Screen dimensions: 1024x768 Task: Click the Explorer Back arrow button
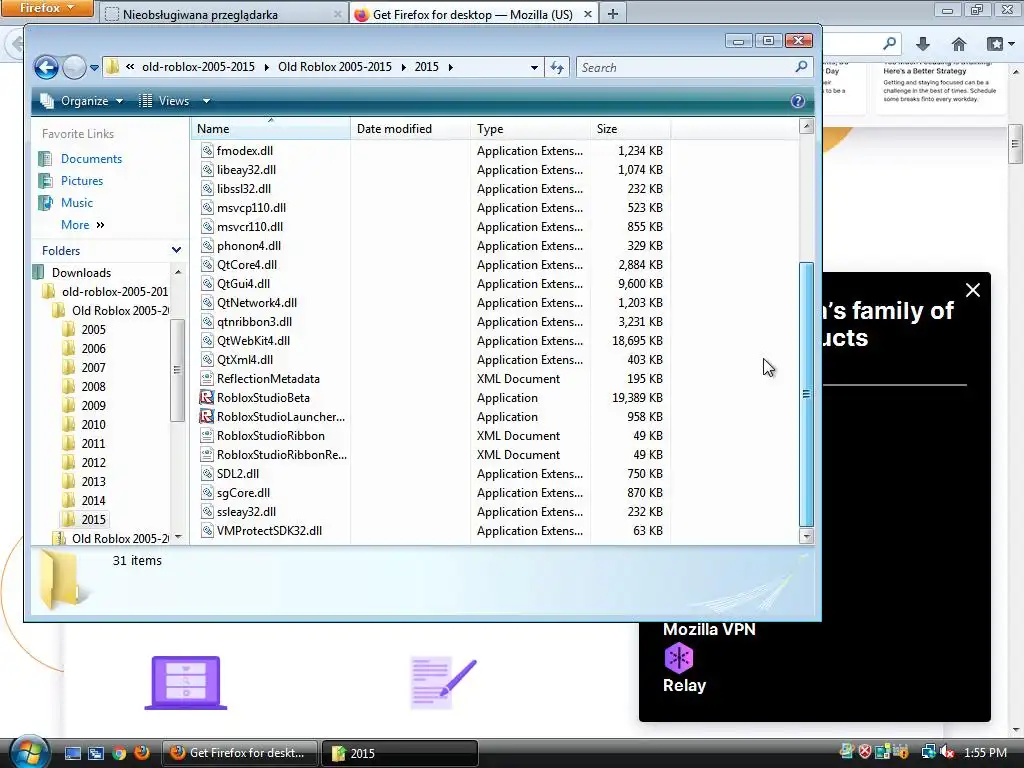46,67
